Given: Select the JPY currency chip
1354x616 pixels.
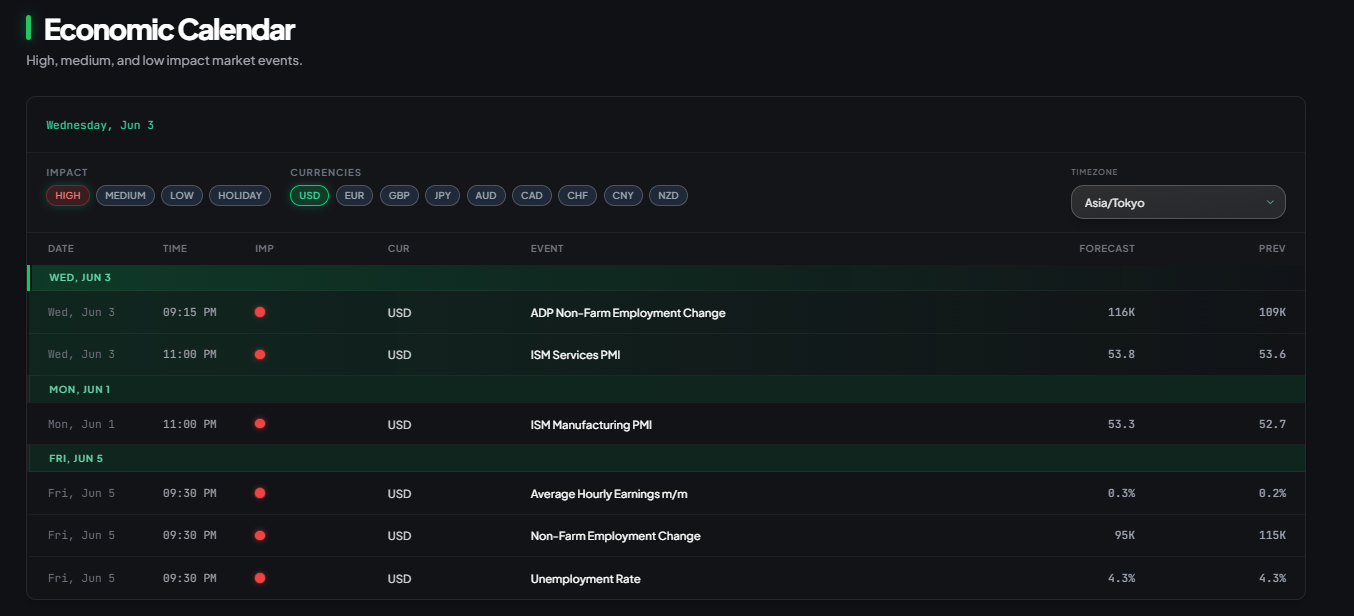Looking at the screenshot, I should (x=442, y=196).
